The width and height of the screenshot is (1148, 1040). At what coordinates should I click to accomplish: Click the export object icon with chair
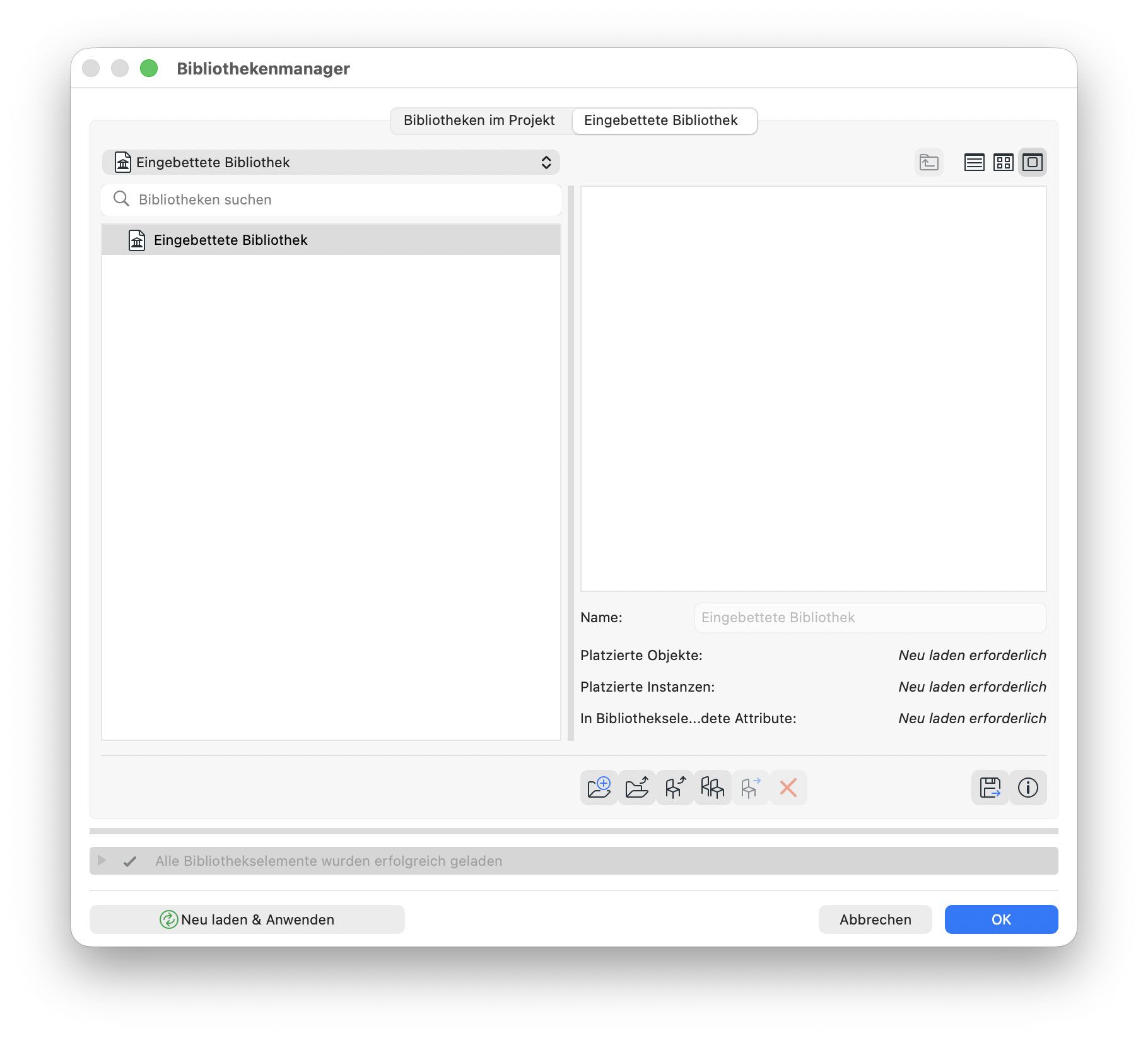tap(674, 788)
